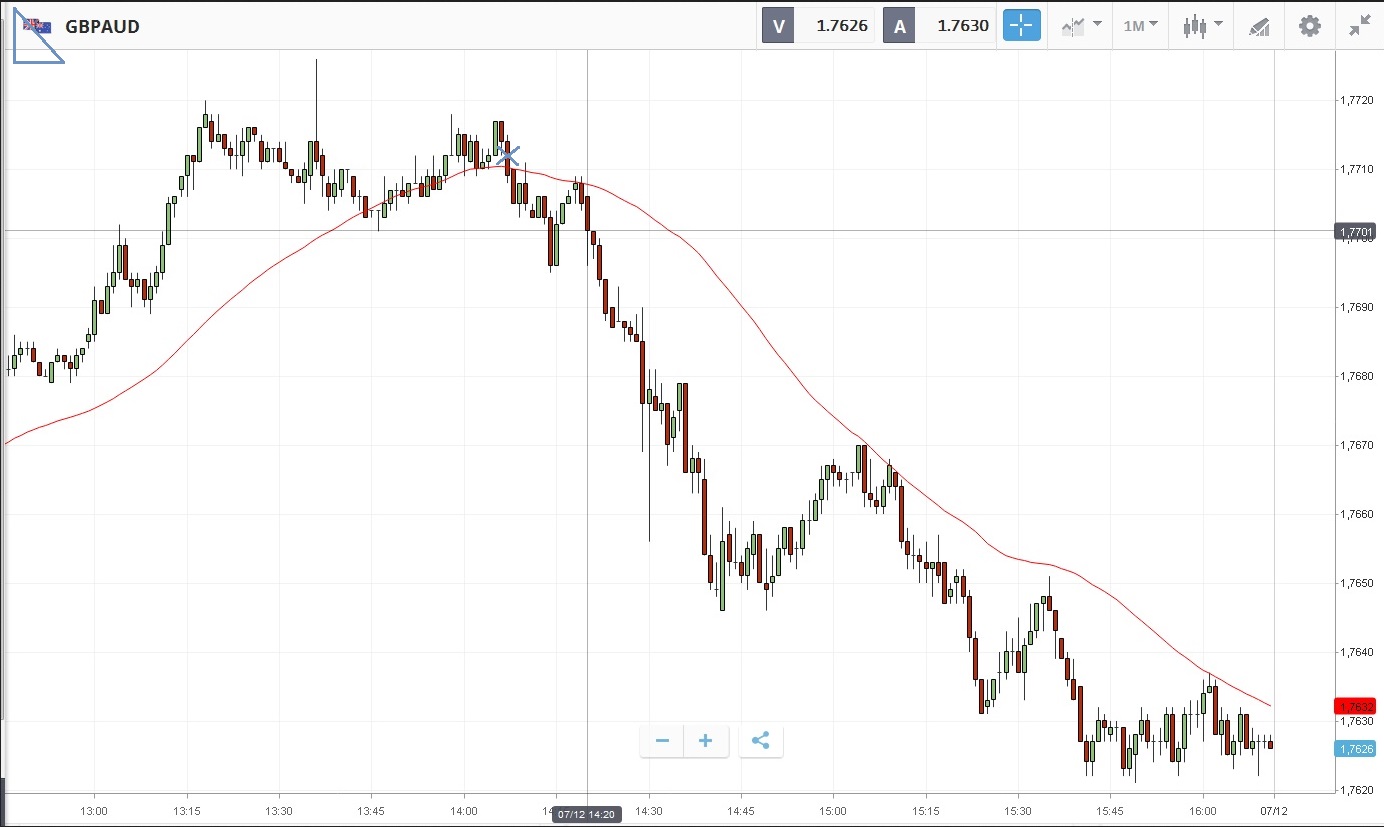This screenshot has width=1384, height=827.
Task: Zoom in with the plus button
Action: pos(706,741)
